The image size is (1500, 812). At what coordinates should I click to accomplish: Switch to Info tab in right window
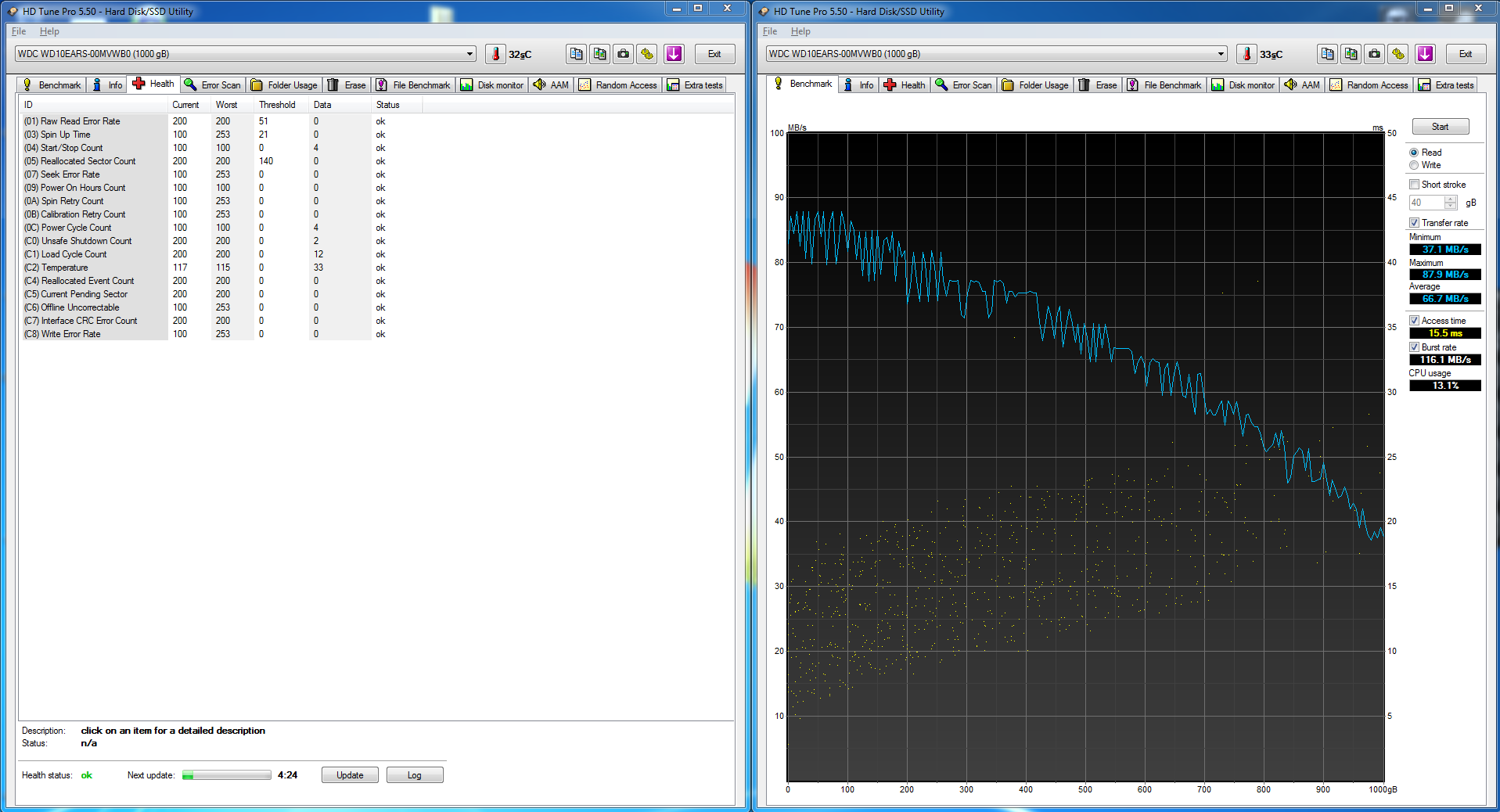tap(858, 85)
